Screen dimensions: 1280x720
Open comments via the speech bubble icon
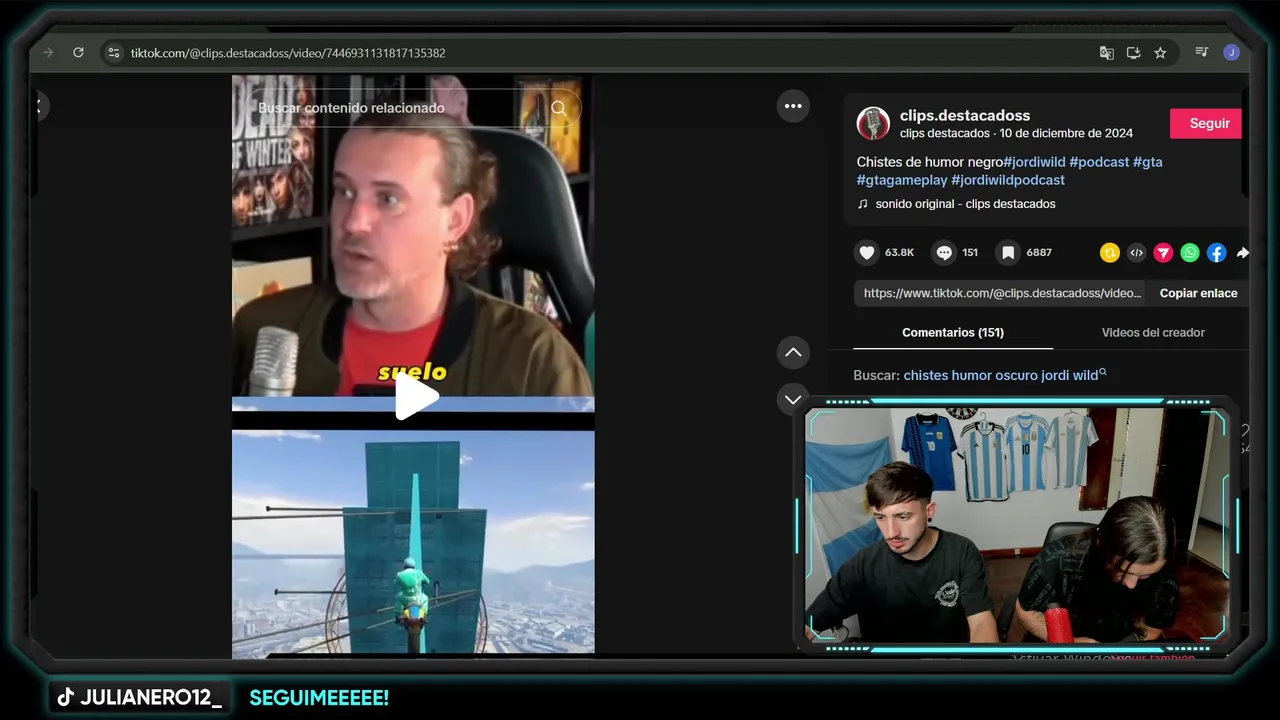944,253
